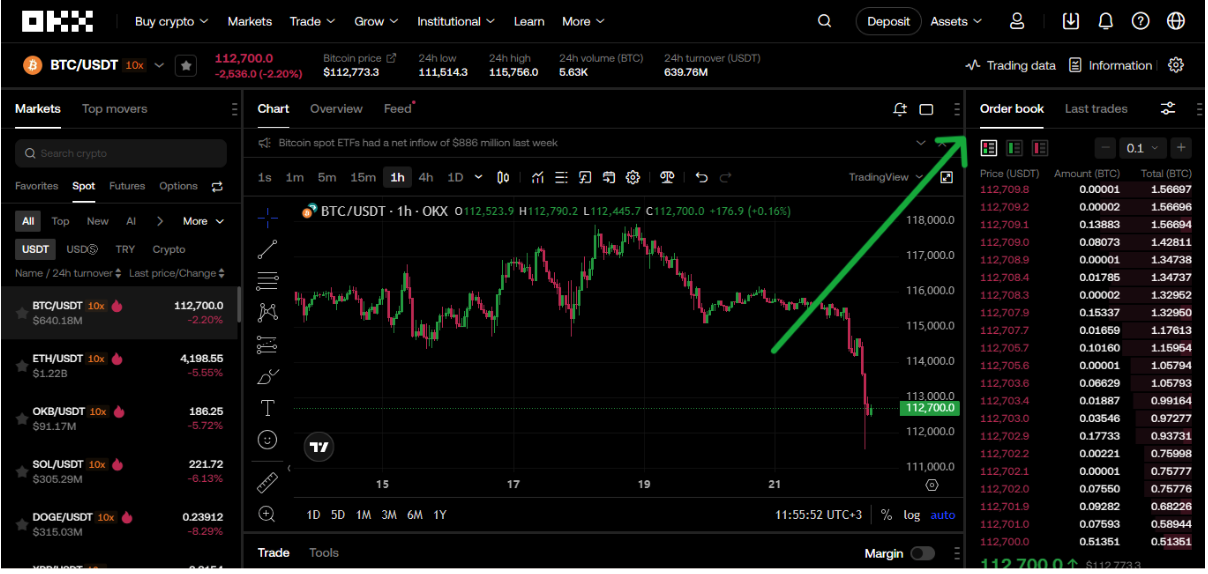The width and height of the screenshot is (1208, 574).
Task: Expand the Institutional dropdown
Action: (x=456, y=21)
